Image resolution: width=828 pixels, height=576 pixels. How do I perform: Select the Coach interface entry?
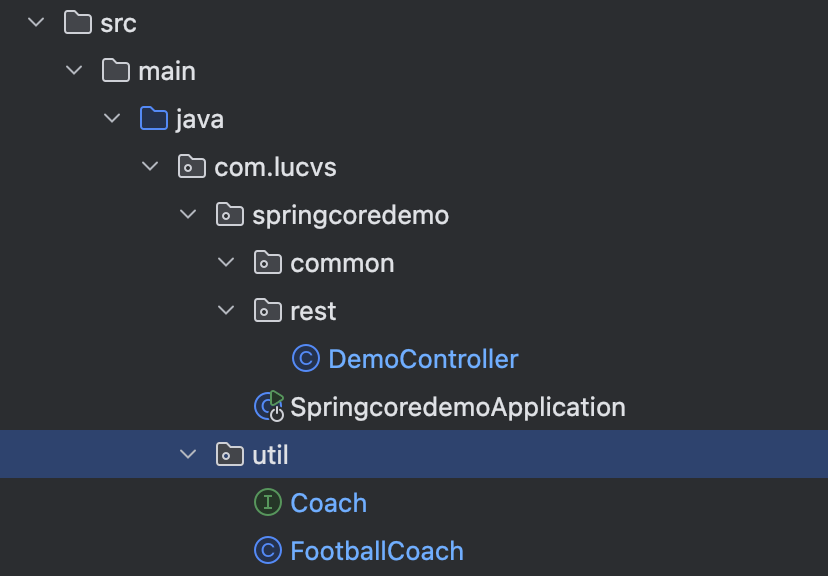pyautogui.click(x=328, y=503)
